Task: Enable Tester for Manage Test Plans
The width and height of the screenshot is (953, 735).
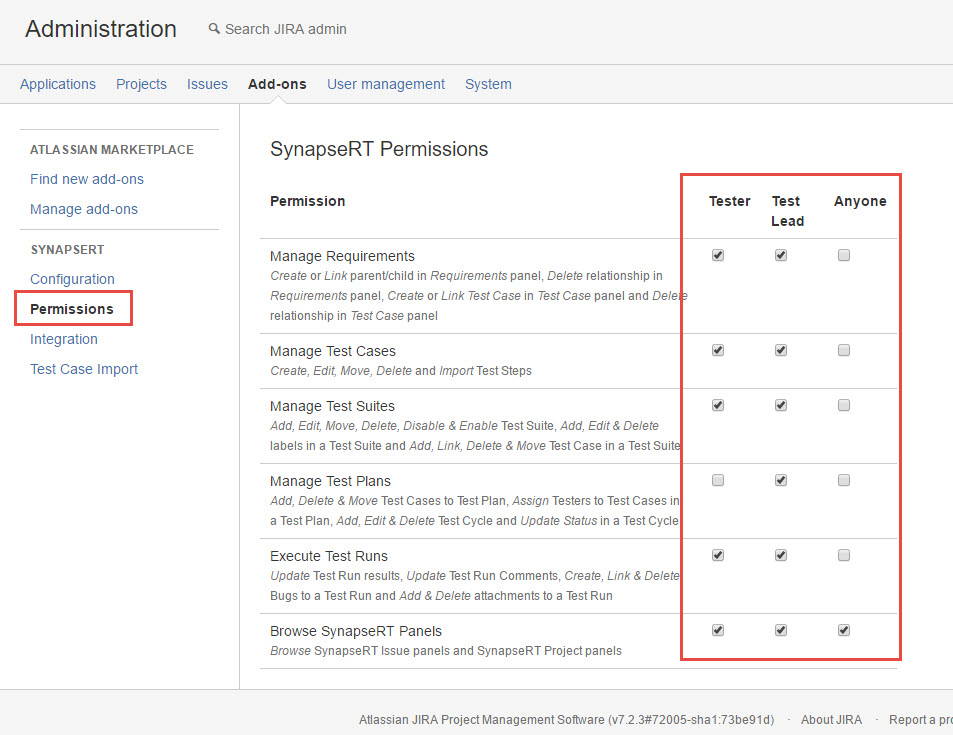Action: tap(718, 480)
